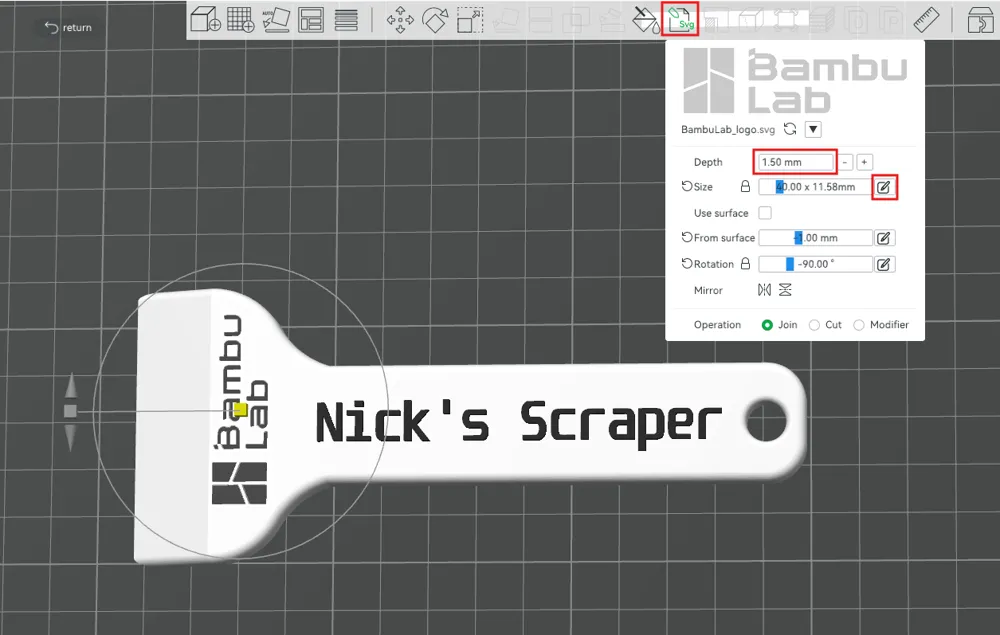Open the Assembly view icon
The image size is (1000, 635).
[x=980, y=20]
